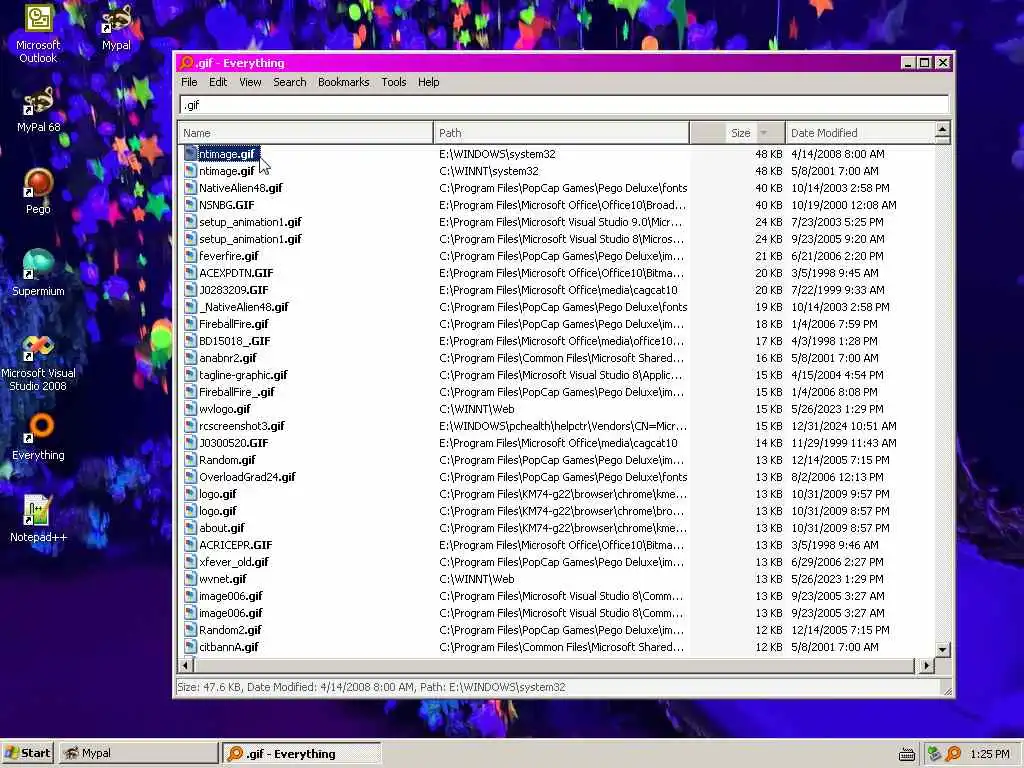The image size is (1024, 768).
Task: Click the horizontal scrollbar right arrow
Action: point(926,665)
